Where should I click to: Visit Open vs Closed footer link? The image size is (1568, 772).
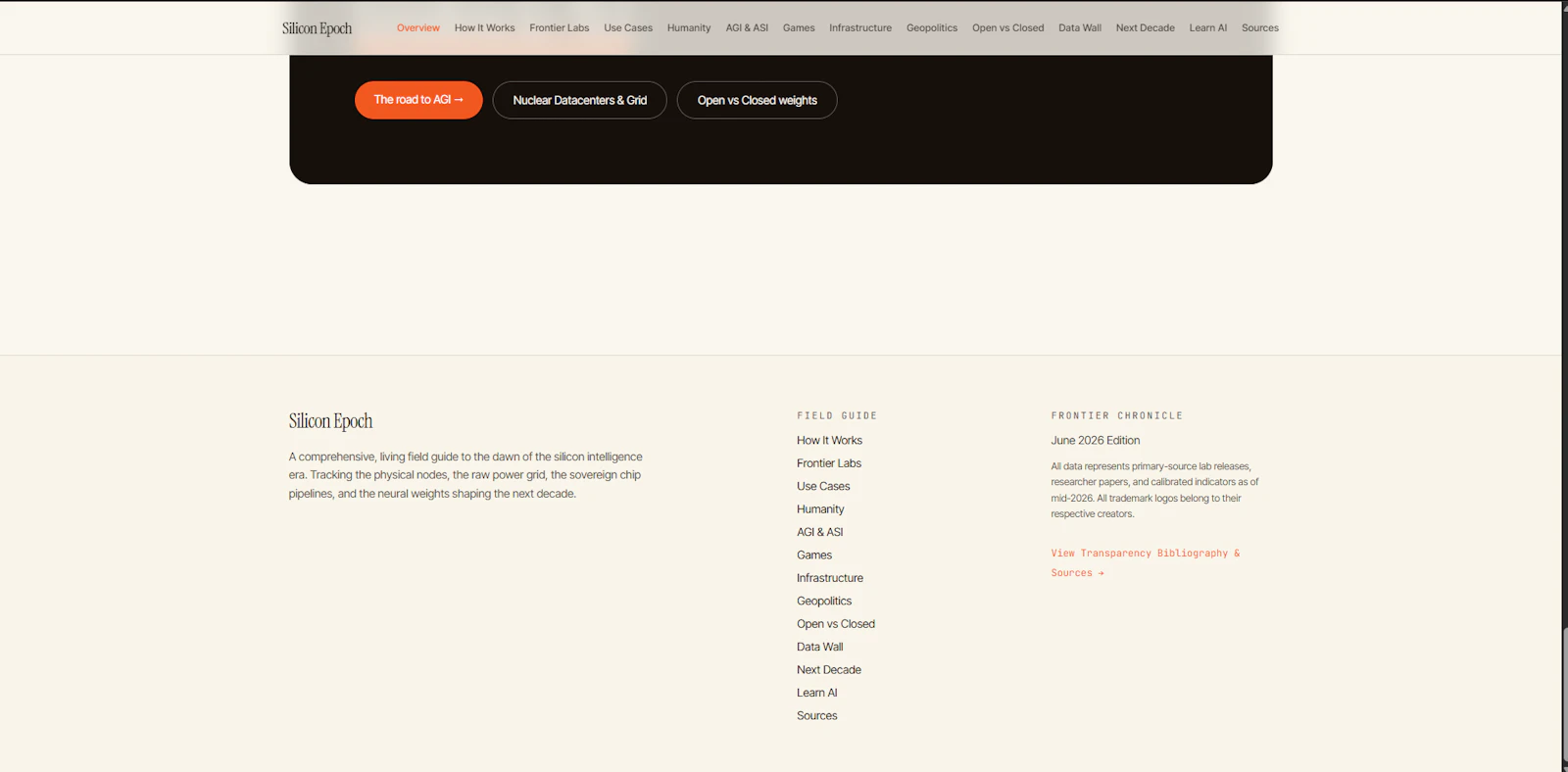[x=836, y=624]
